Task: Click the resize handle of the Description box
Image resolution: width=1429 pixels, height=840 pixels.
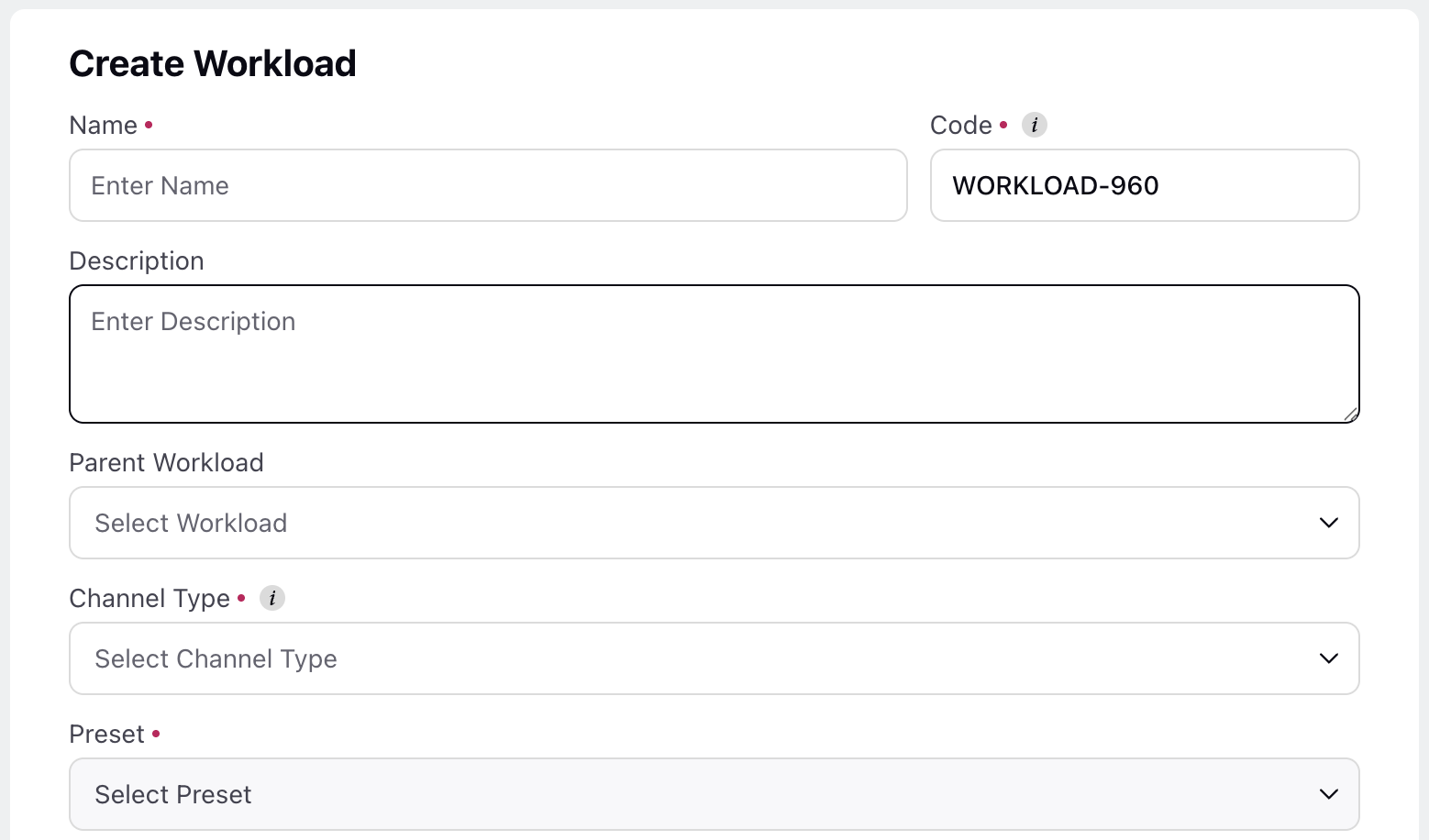Action: pyautogui.click(x=1350, y=414)
